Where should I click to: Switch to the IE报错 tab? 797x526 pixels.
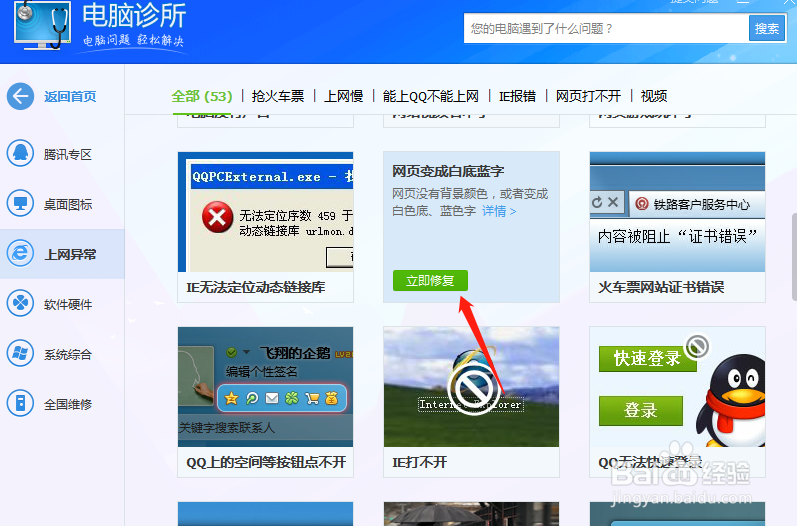click(x=517, y=96)
